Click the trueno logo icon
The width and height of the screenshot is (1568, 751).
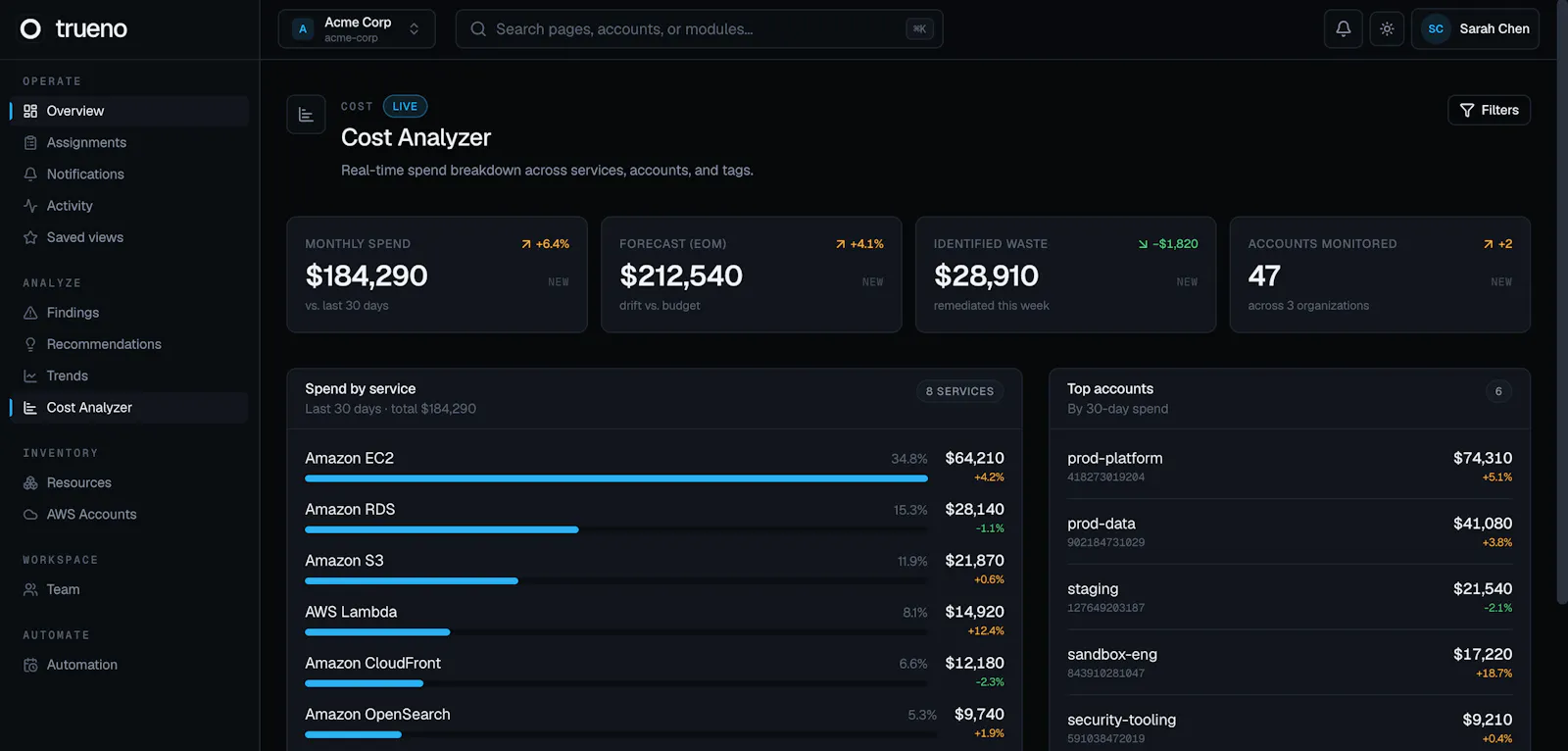click(x=30, y=28)
